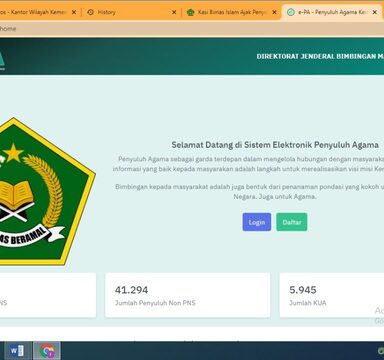Select the e-PA Penyuluh Agama tab
384x360 pixels.
click(x=332, y=12)
